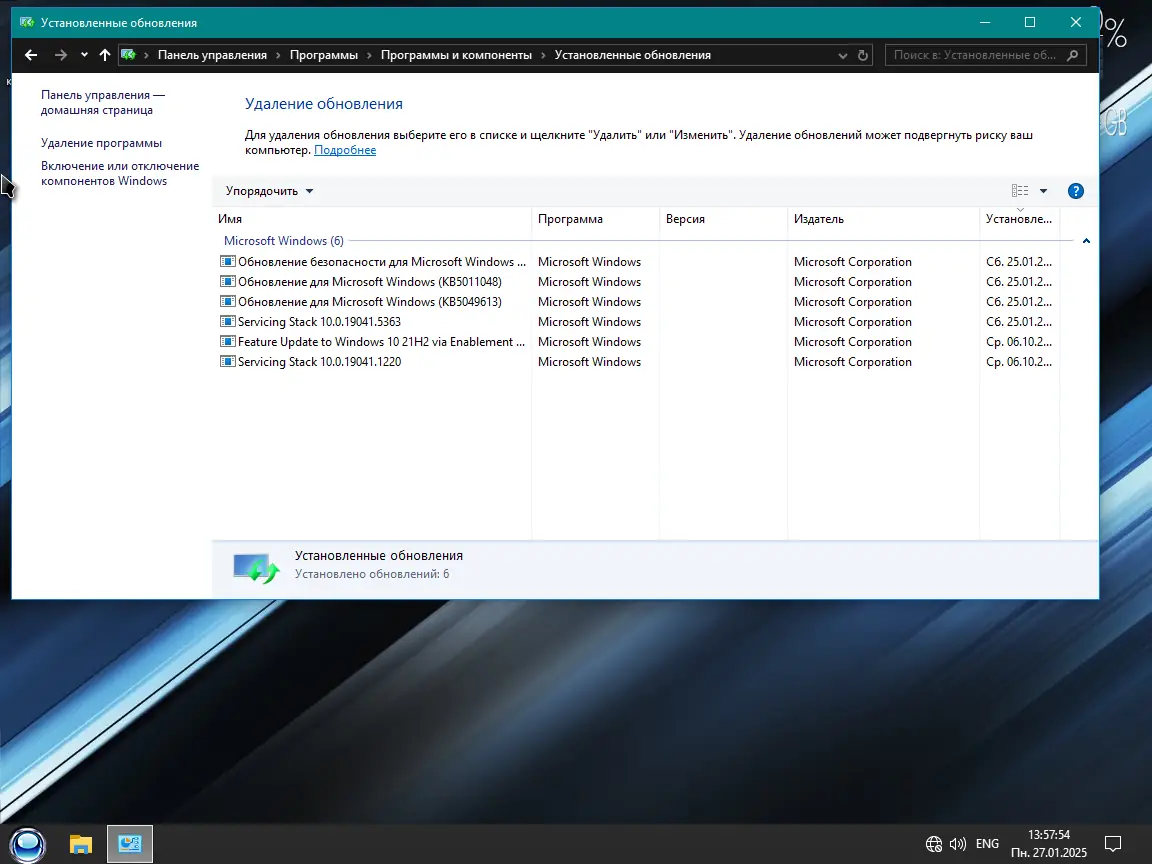Click the date cell of Servicing Stack 10.0.19041.1220
This screenshot has width=1152, height=864.
coord(1018,361)
